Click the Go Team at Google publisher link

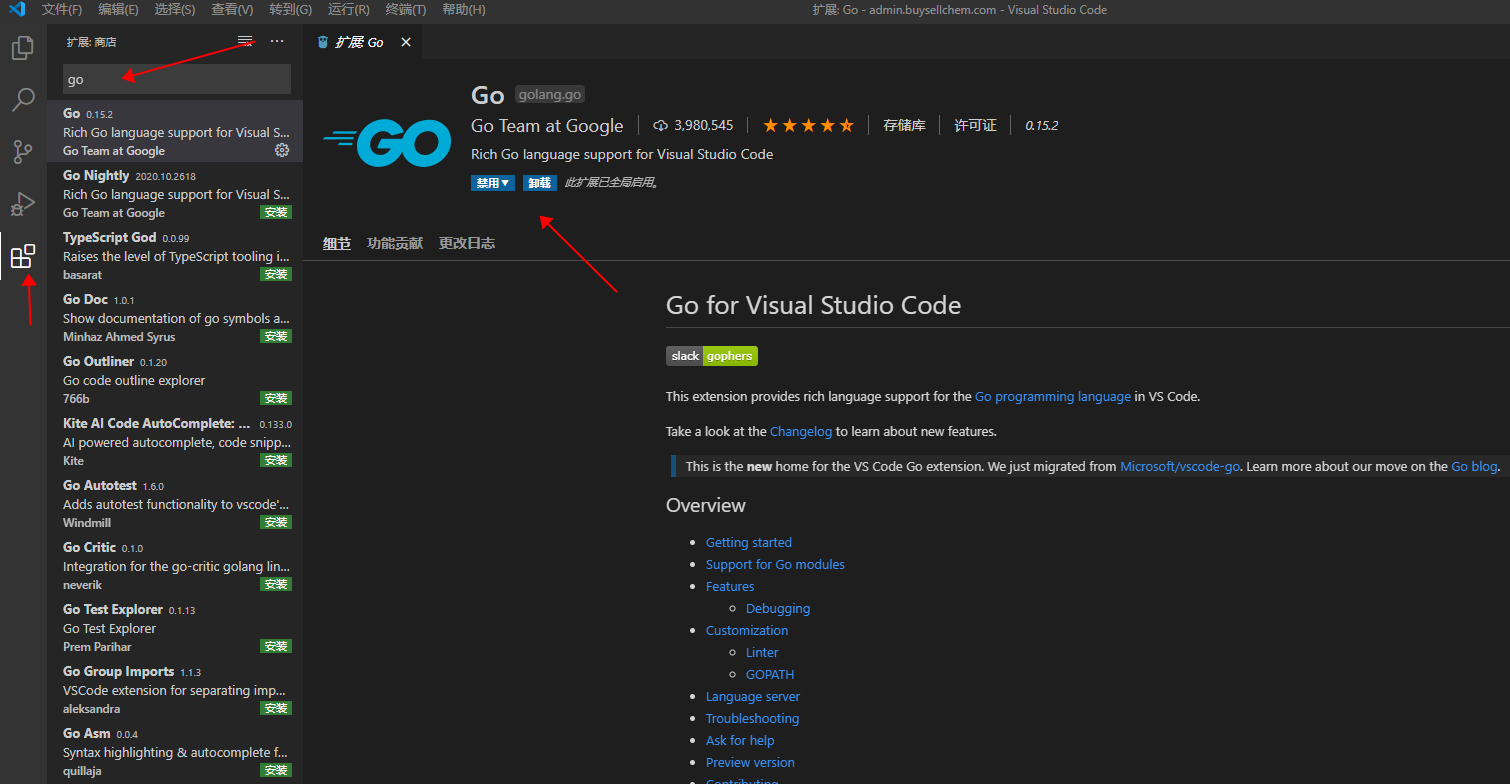547,125
